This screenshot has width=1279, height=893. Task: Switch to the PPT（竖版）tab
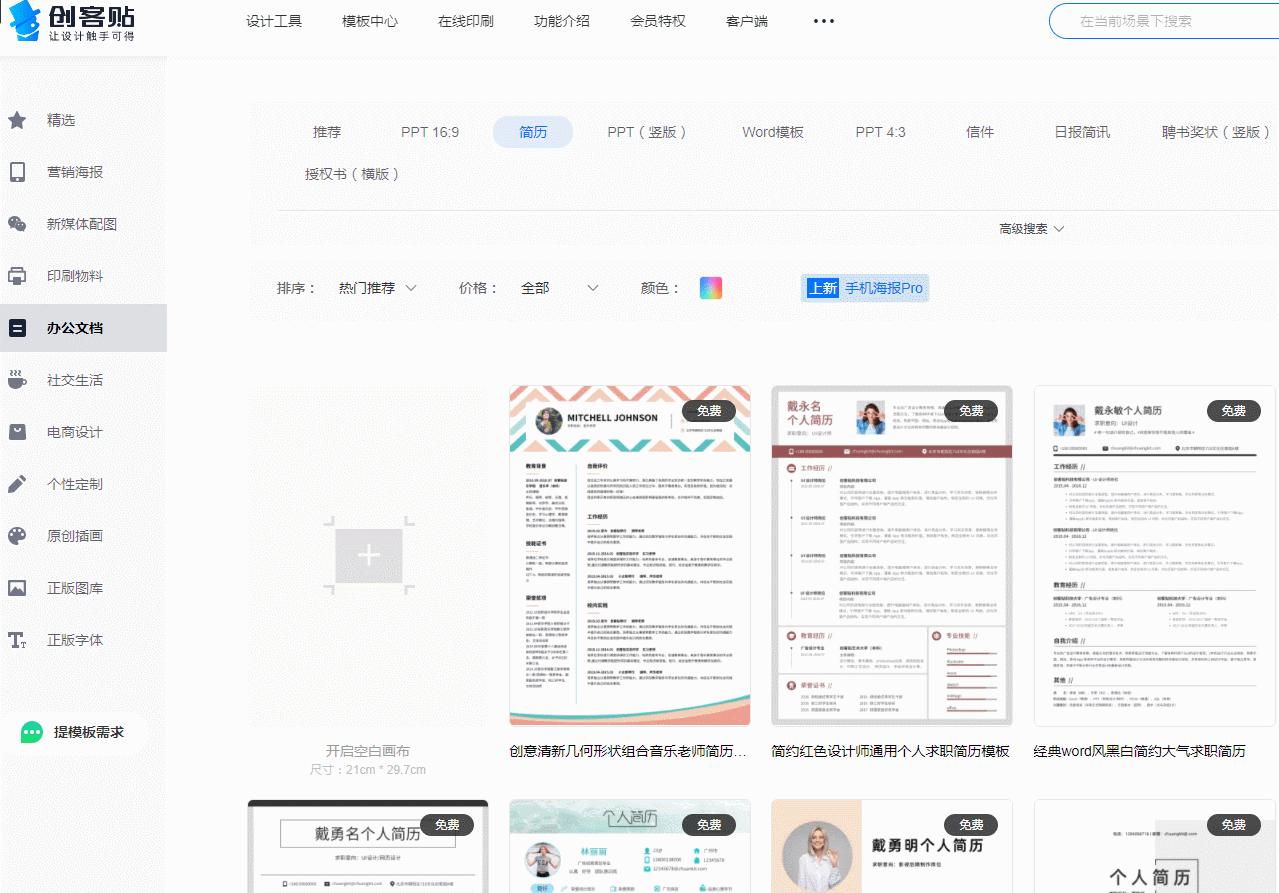click(x=648, y=132)
